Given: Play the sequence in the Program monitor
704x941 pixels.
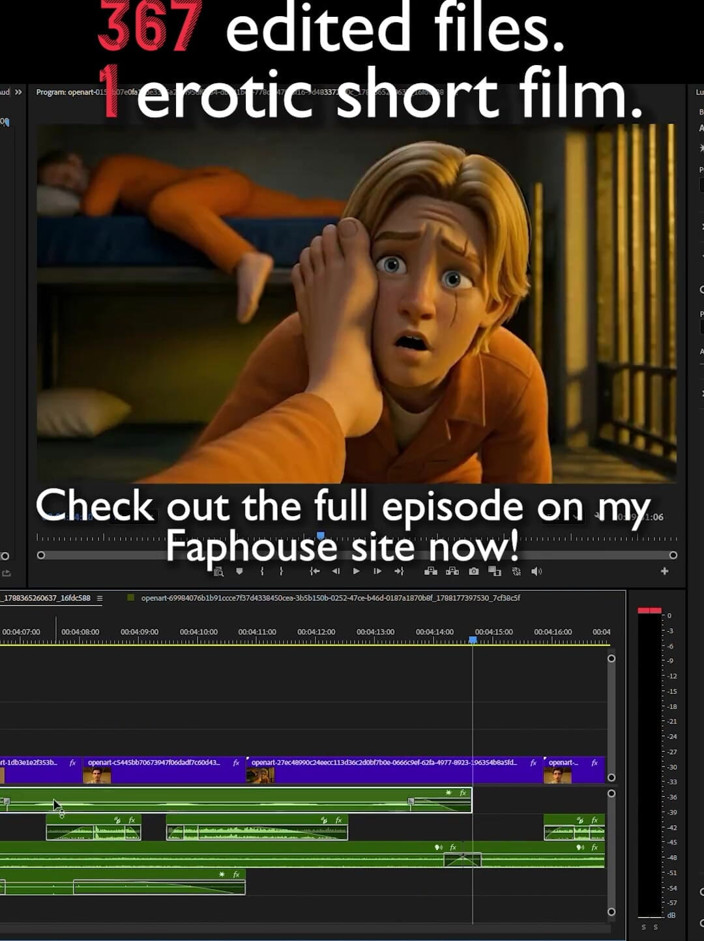Looking at the screenshot, I should point(357,571).
